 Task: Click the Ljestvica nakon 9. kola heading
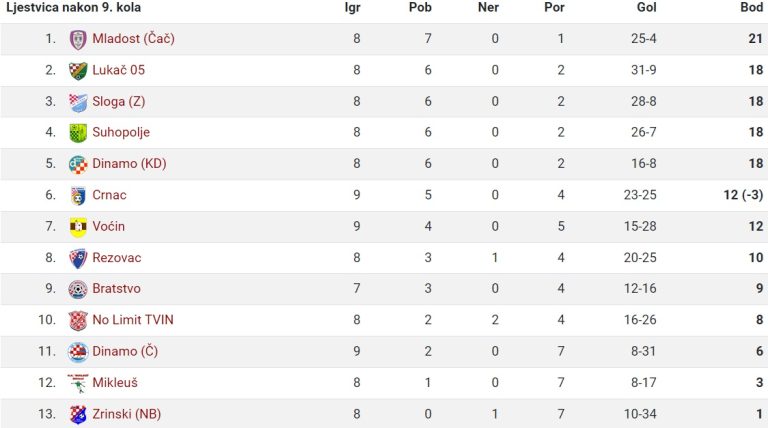[x=73, y=7]
